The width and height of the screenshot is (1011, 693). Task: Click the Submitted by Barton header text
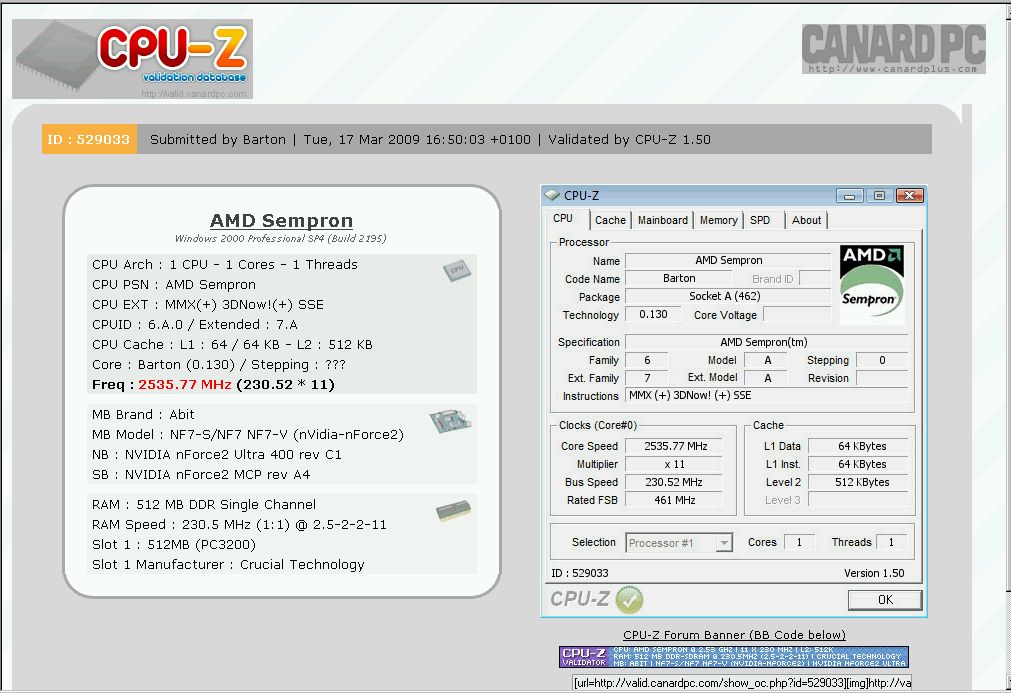coord(217,139)
